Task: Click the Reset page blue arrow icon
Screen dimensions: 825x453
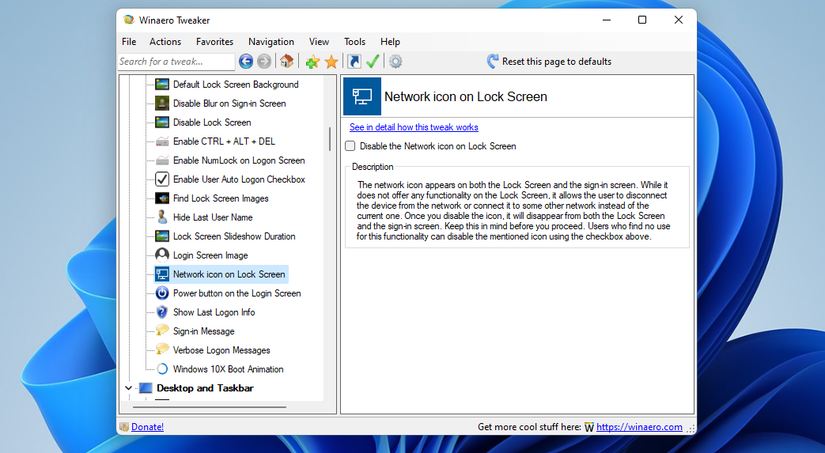Action: 492,62
